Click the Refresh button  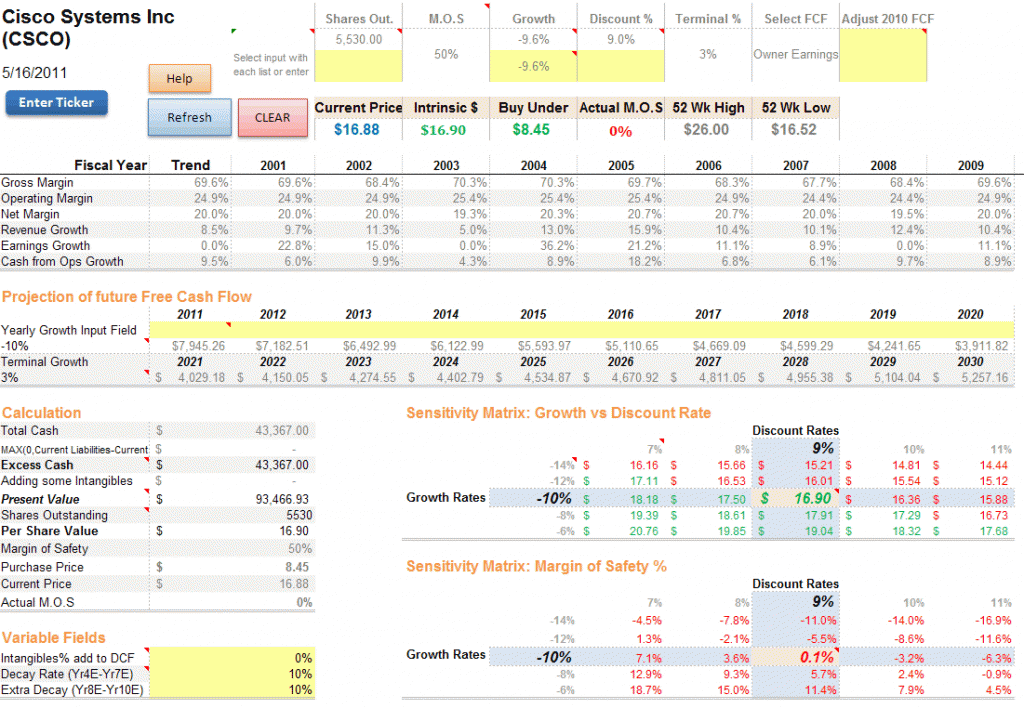click(x=189, y=118)
